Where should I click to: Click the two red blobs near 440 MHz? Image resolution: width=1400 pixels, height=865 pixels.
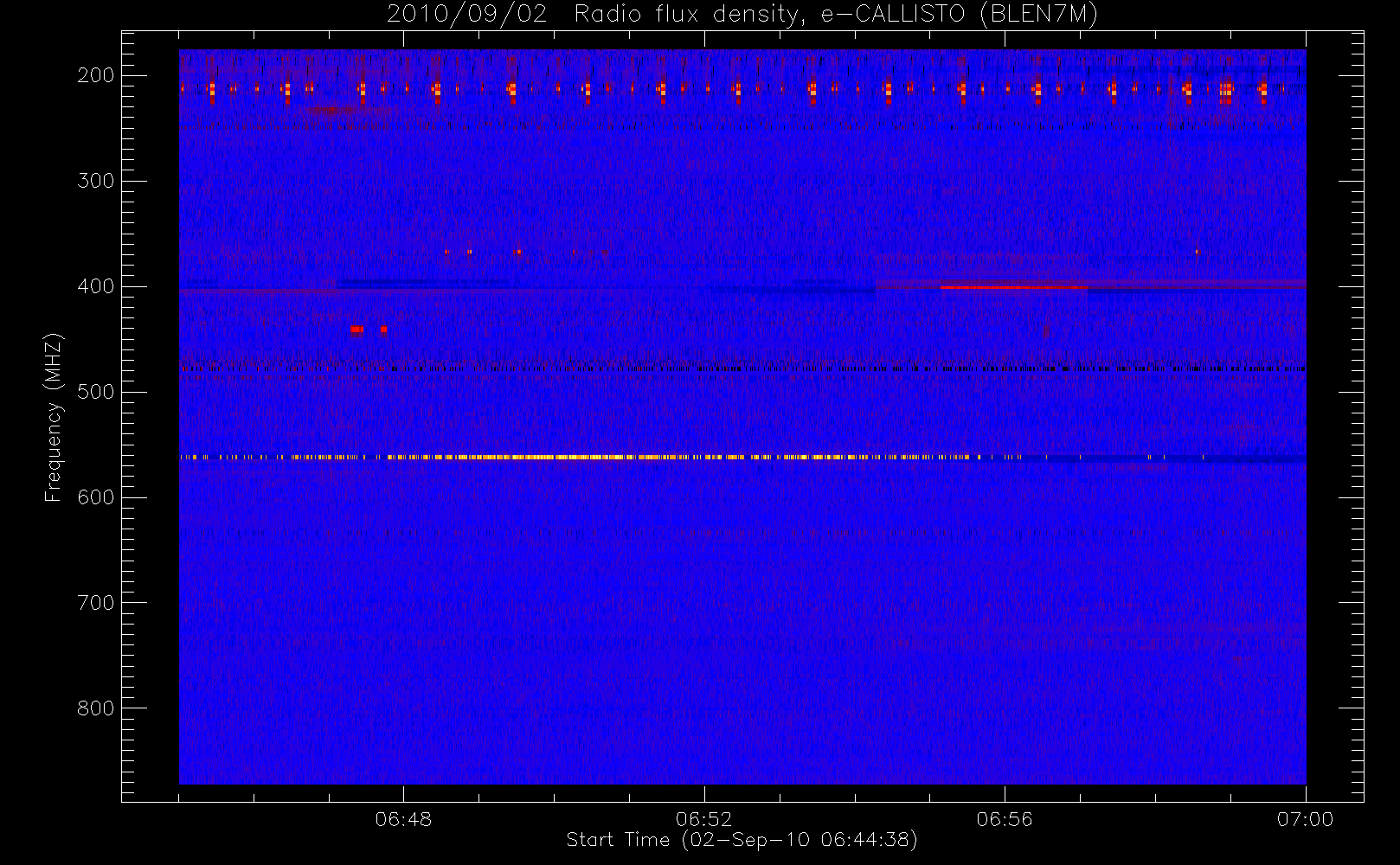(x=369, y=329)
